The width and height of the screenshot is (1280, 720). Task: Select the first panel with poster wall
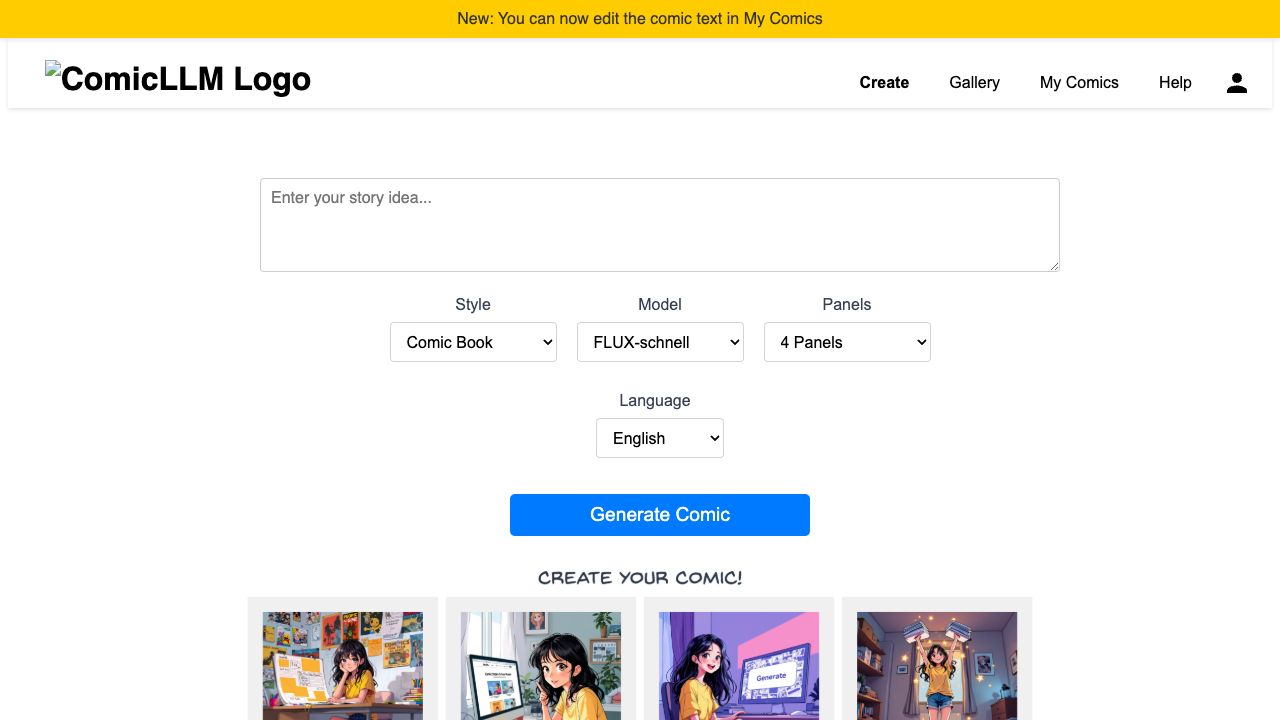point(343,665)
